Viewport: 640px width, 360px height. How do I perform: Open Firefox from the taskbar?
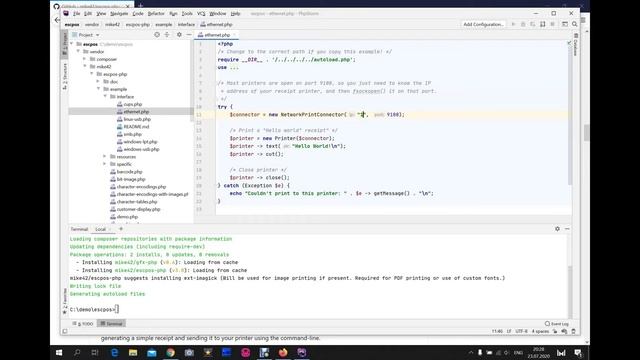(x=283, y=353)
